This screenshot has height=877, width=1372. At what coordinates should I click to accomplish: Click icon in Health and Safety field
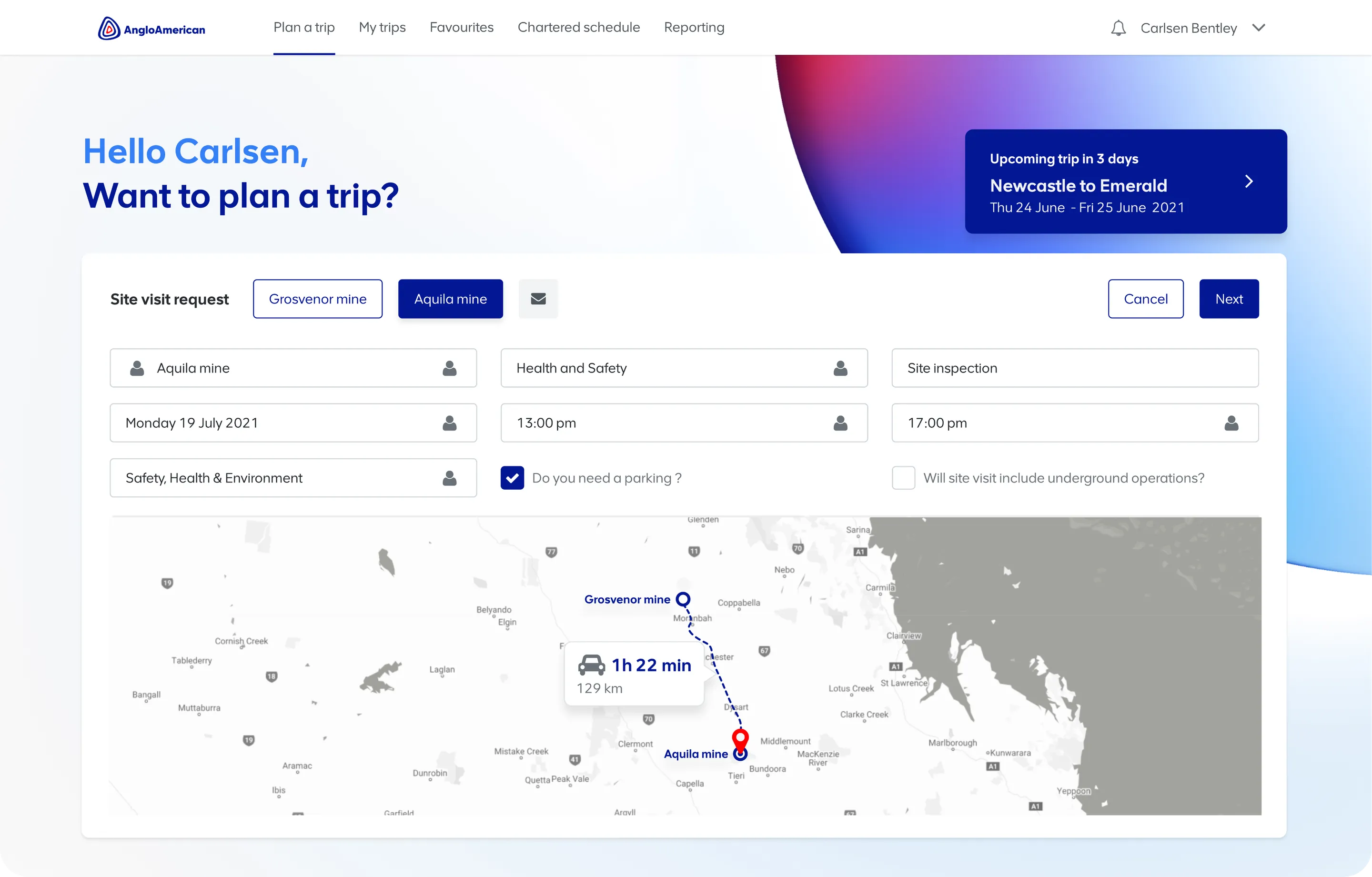[x=840, y=368]
